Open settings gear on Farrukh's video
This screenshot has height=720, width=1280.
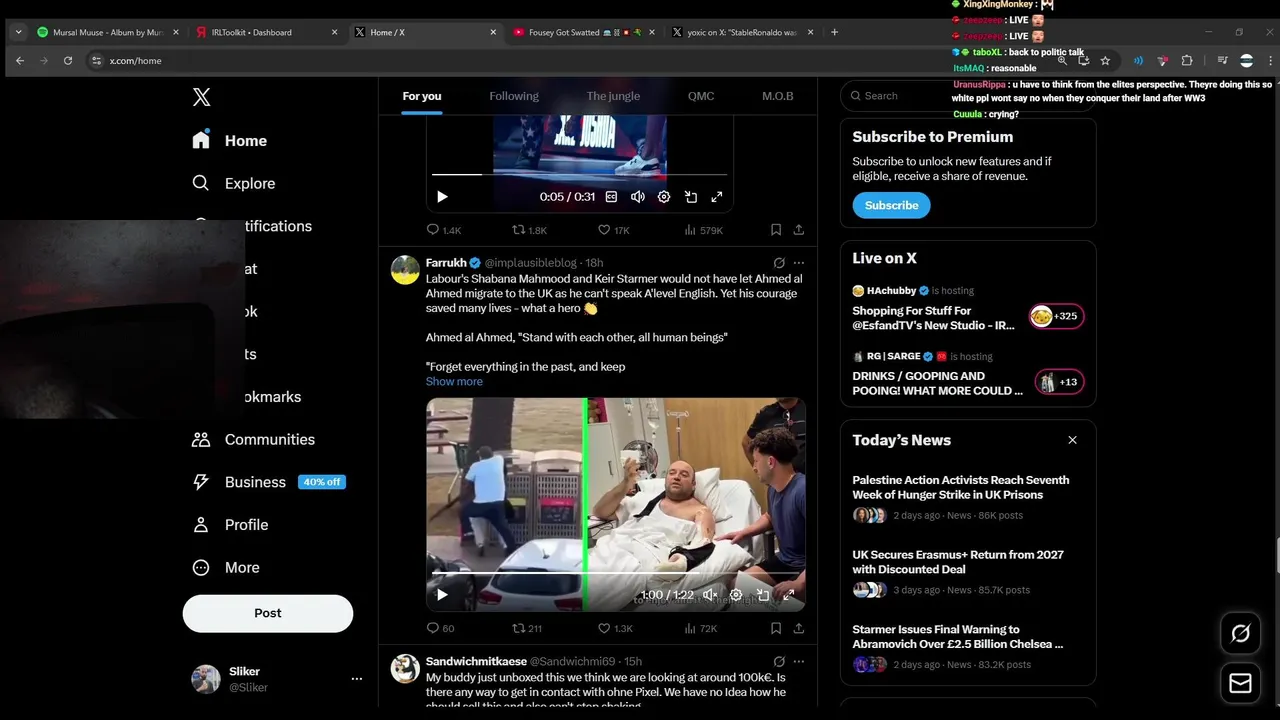click(x=736, y=595)
